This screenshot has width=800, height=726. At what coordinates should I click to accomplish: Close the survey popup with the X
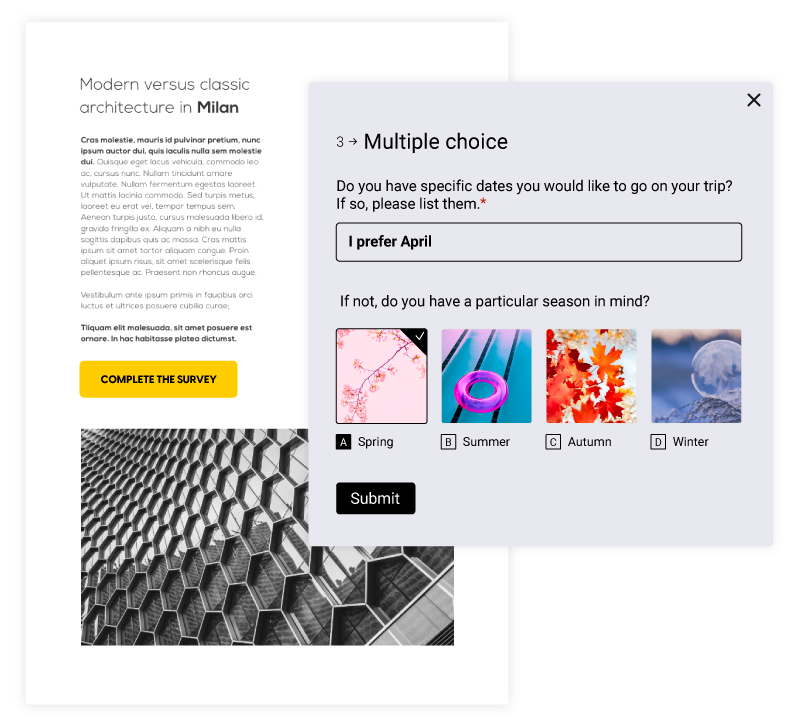coord(754,100)
